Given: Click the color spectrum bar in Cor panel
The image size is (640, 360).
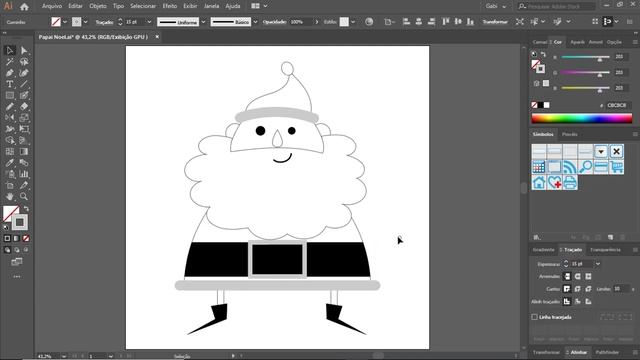Looking at the screenshot, I should [582, 118].
